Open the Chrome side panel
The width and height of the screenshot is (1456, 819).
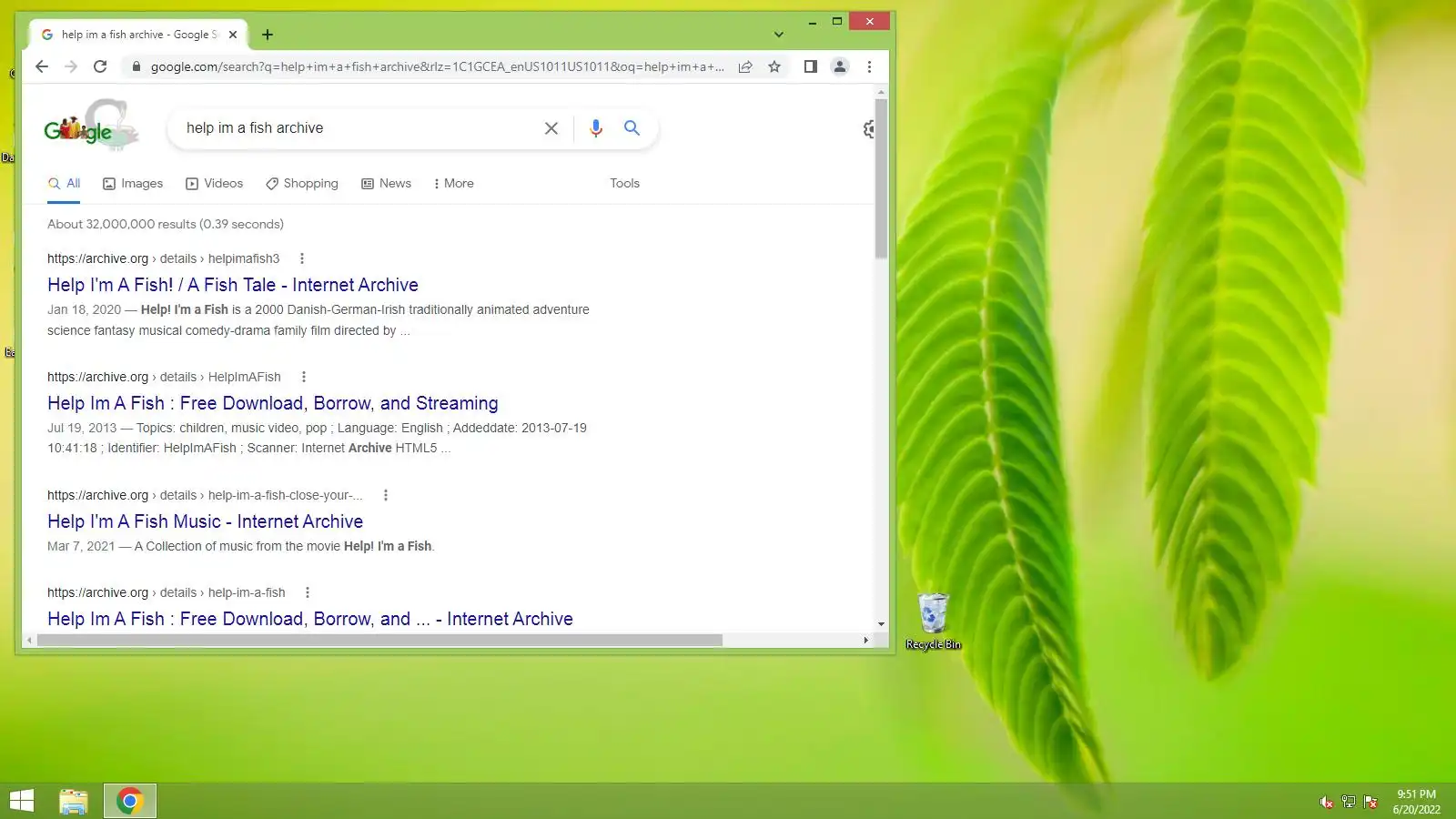(x=810, y=66)
